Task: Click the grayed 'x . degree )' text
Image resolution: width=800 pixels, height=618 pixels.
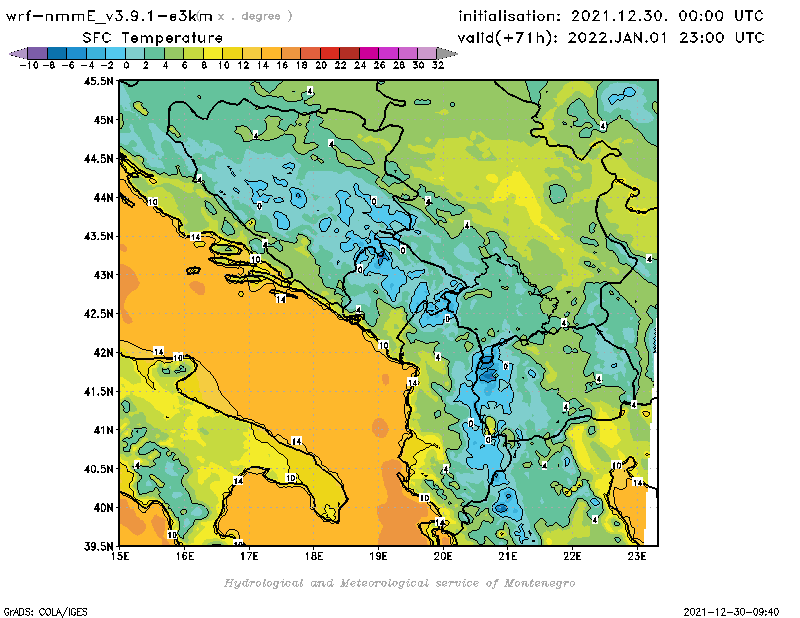Action: [255, 16]
